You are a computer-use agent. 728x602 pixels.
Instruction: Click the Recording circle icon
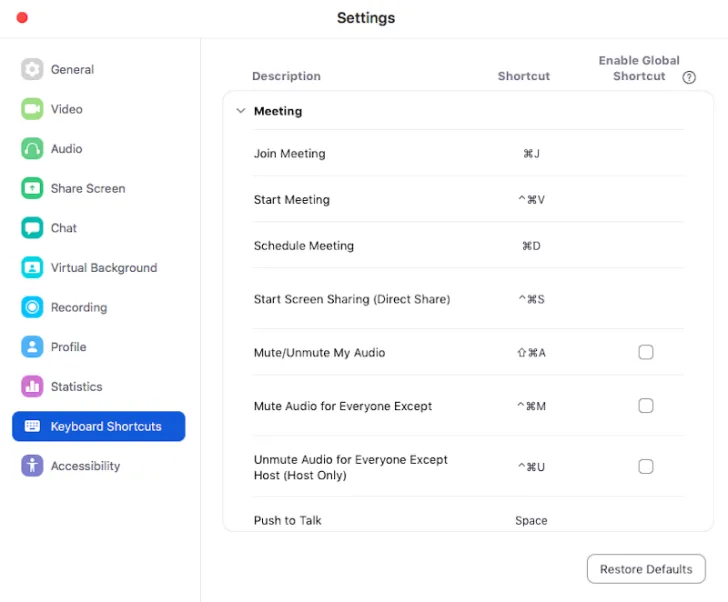tap(32, 307)
